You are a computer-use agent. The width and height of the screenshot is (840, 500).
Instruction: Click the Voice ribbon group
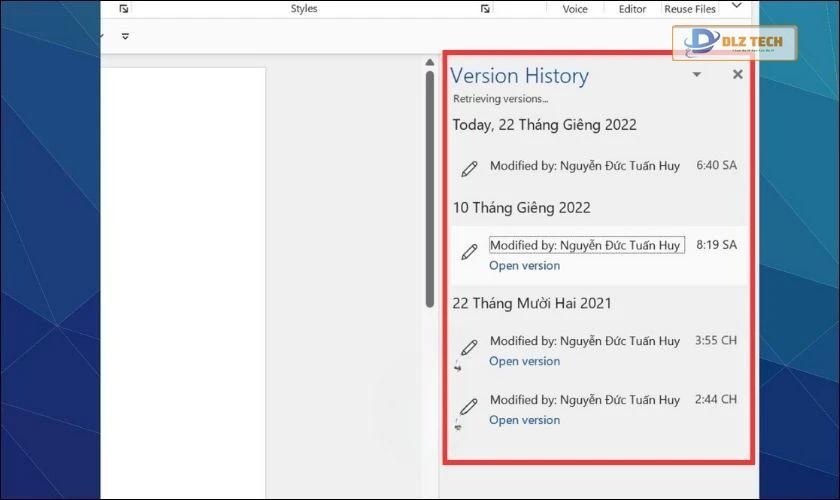click(575, 9)
